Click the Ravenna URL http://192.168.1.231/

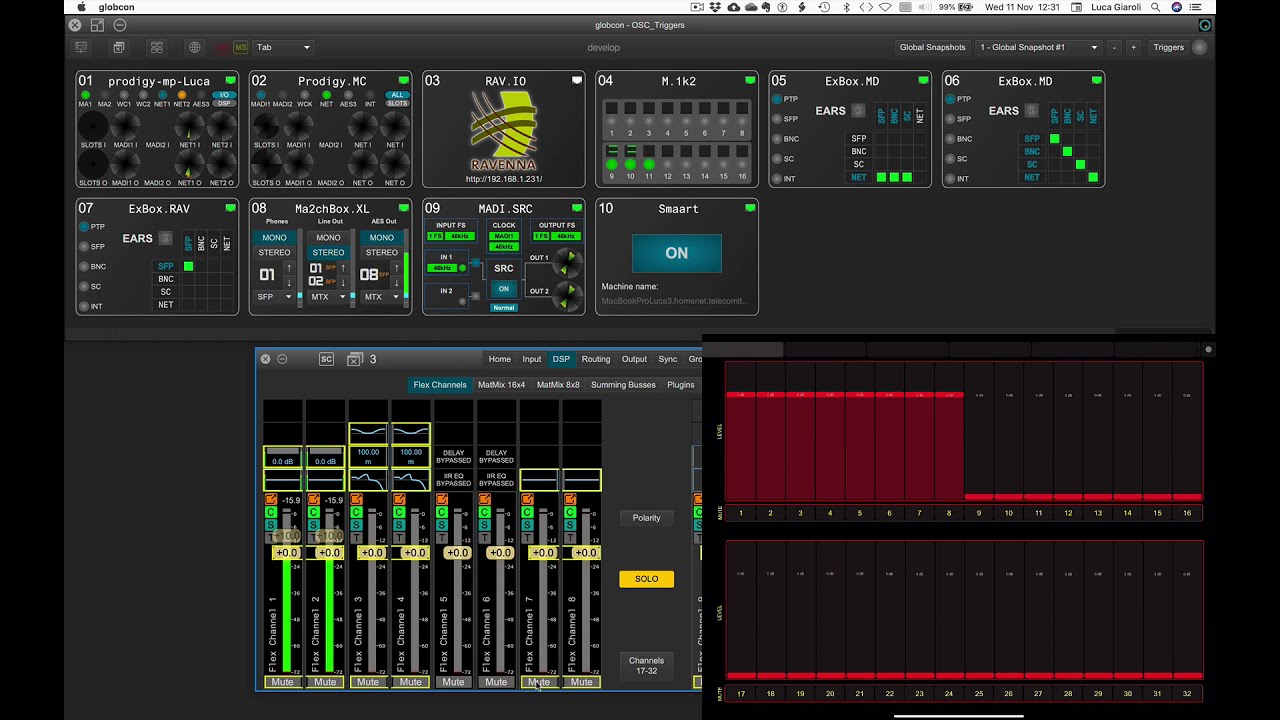(504, 179)
